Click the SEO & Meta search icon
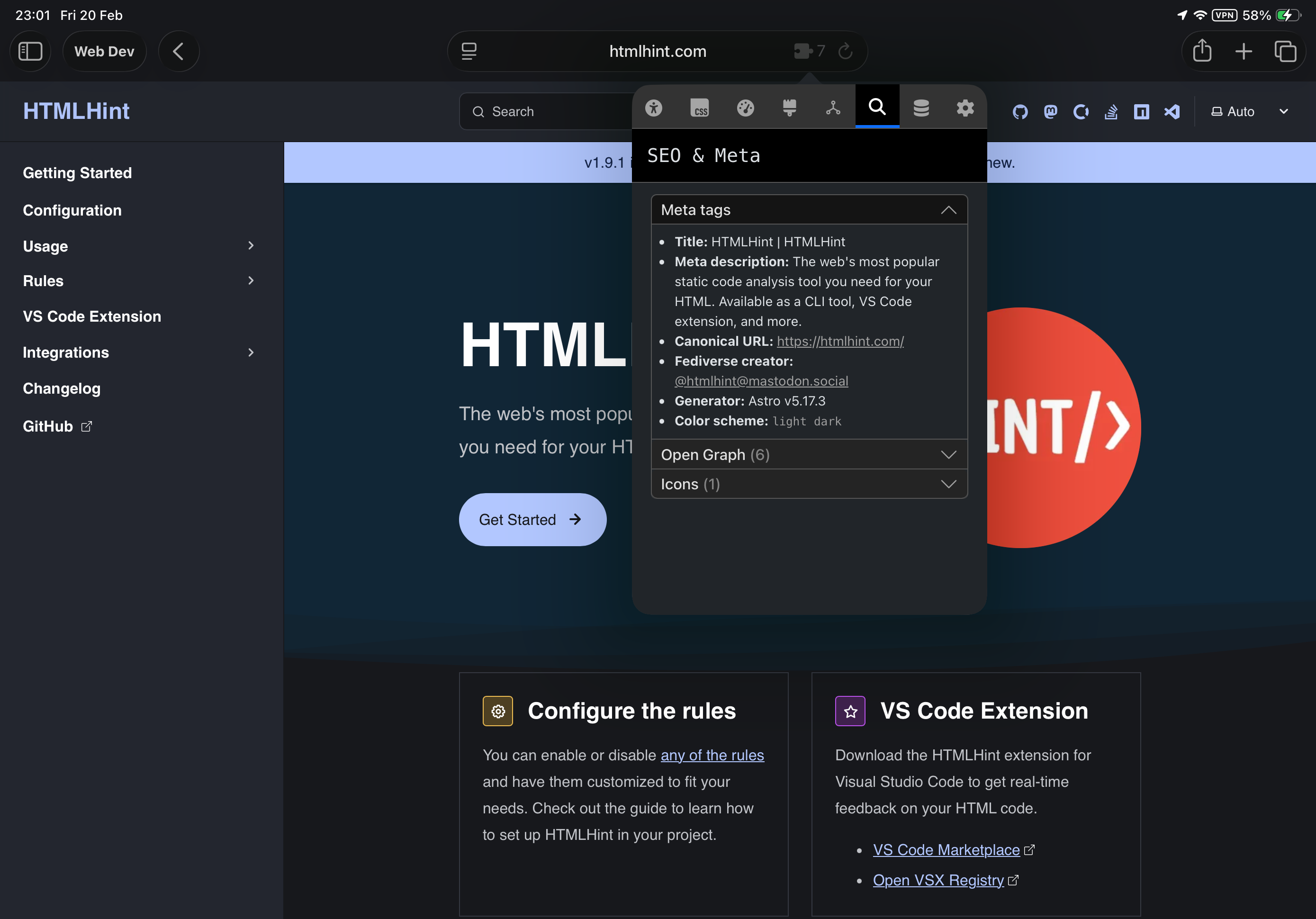1316x919 pixels. click(x=877, y=107)
